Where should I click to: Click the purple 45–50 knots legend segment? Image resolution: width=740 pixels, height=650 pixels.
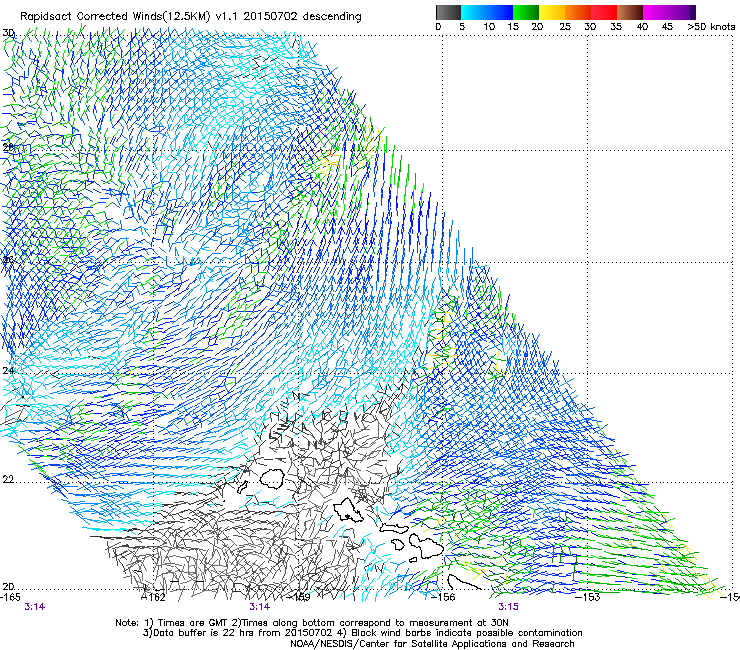pos(682,12)
